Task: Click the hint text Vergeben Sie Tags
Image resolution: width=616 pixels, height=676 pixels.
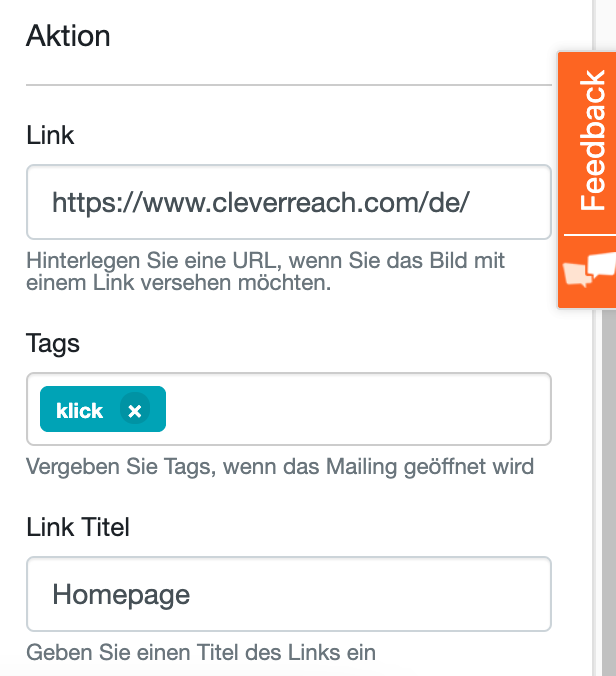Action: tap(280, 466)
